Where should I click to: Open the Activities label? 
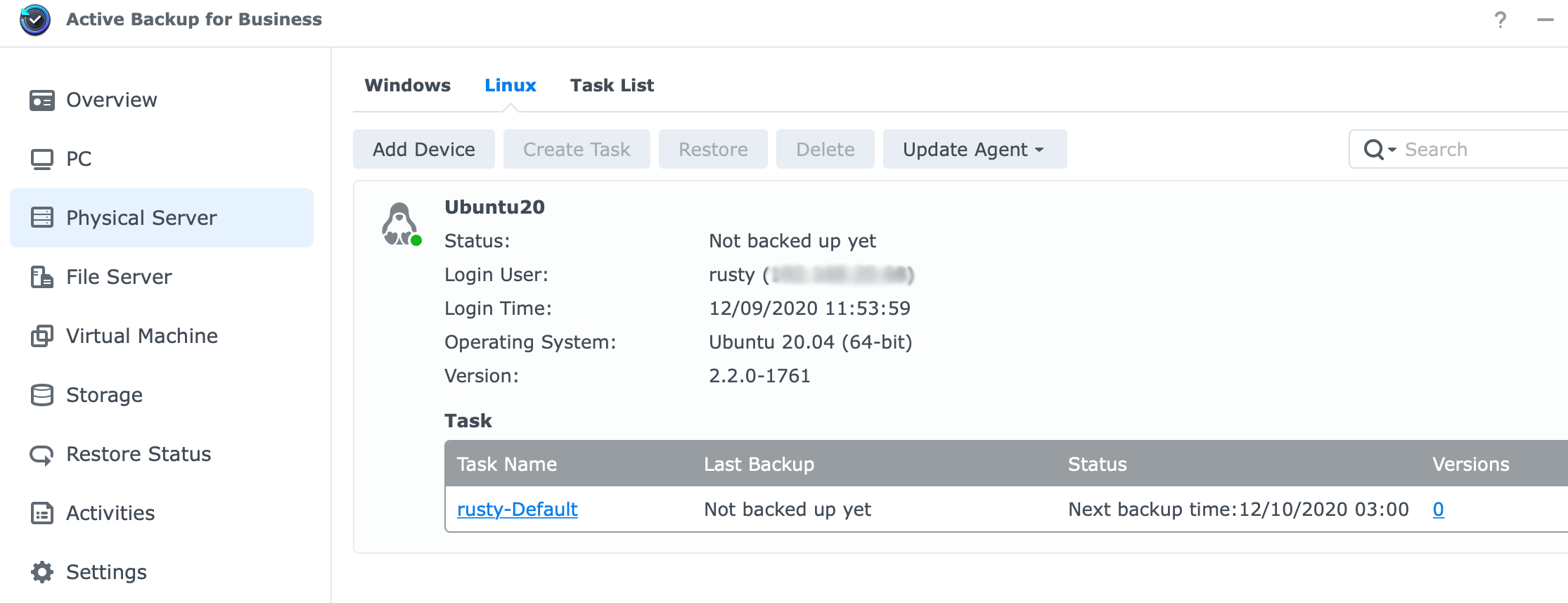tap(110, 513)
